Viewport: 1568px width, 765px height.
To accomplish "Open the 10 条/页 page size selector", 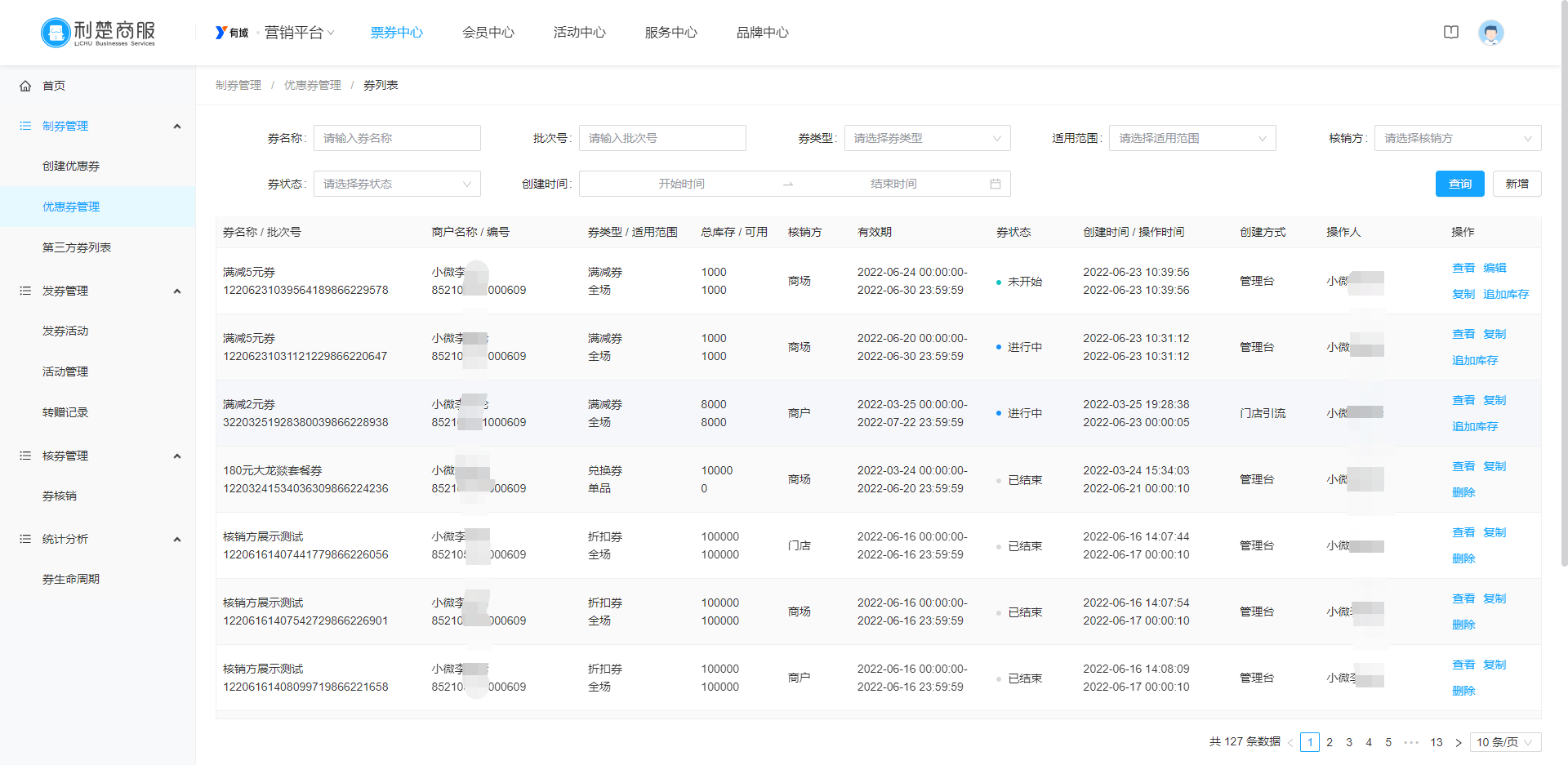I will [x=1505, y=742].
